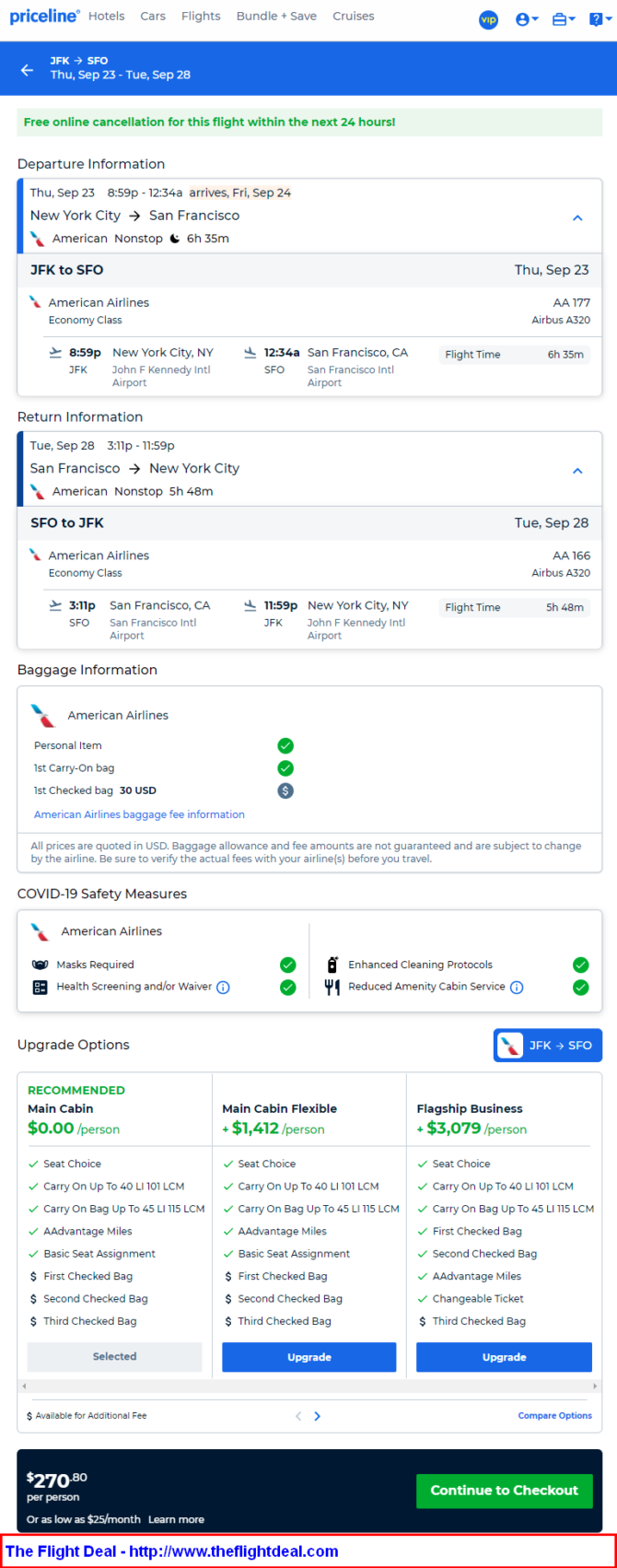
Task: Click the dollar icon beside 1st Checked bag
Action: coord(285,790)
